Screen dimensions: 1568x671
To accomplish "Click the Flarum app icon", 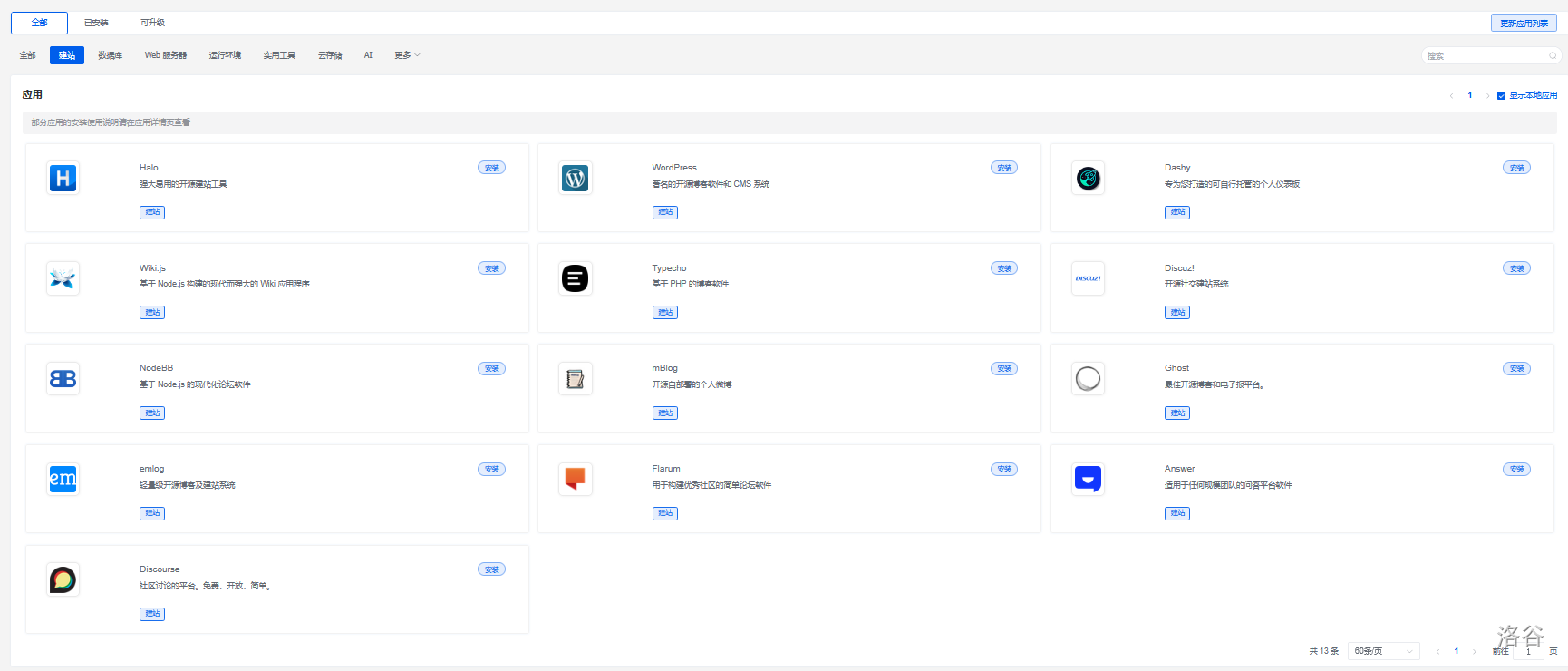I will (576, 479).
